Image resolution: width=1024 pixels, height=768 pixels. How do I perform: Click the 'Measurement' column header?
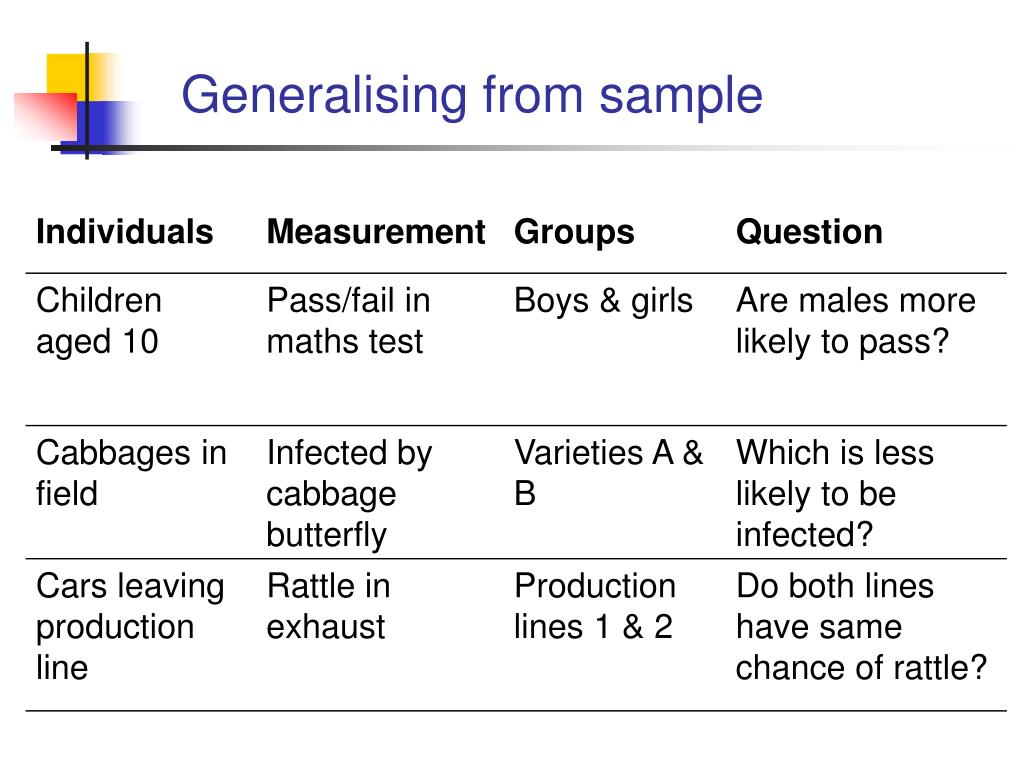(x=376, y=232)
